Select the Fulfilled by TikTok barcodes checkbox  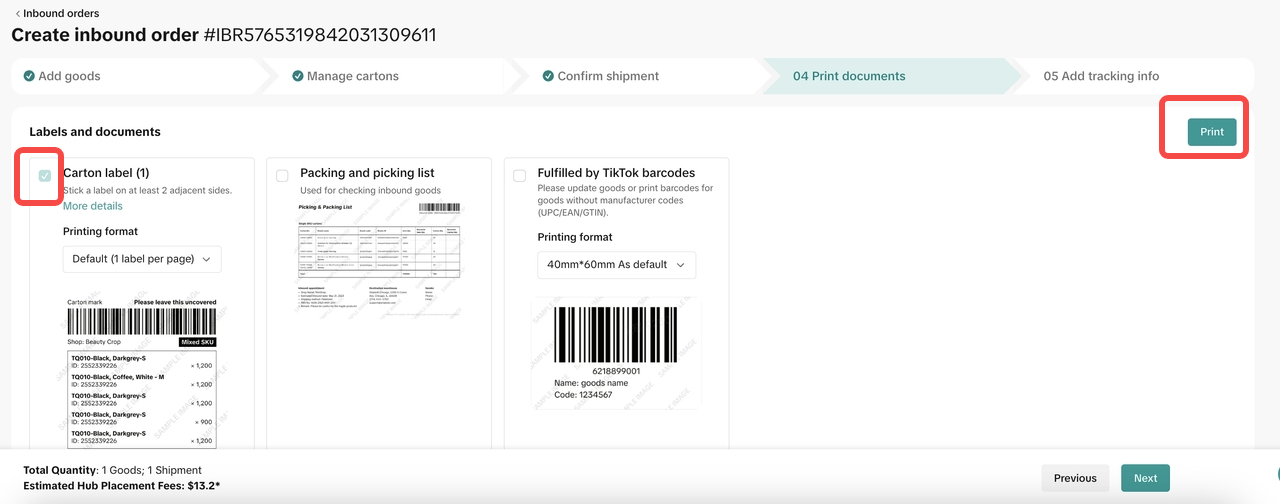click(519, 176)
